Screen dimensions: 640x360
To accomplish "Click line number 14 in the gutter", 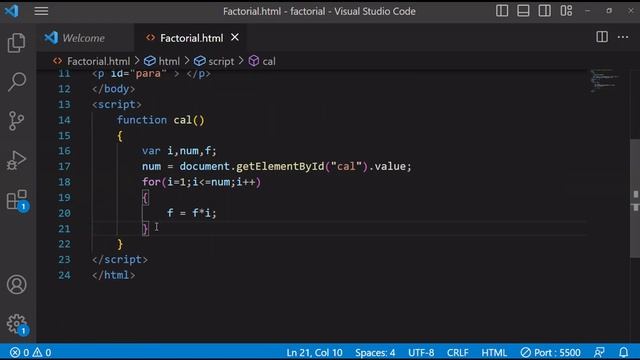I will tap(64, 120).
